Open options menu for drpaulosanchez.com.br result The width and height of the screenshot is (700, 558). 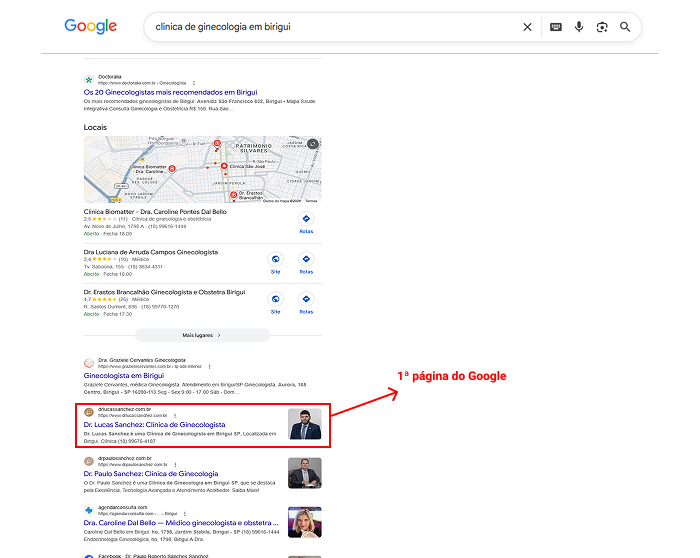[175, 465]
